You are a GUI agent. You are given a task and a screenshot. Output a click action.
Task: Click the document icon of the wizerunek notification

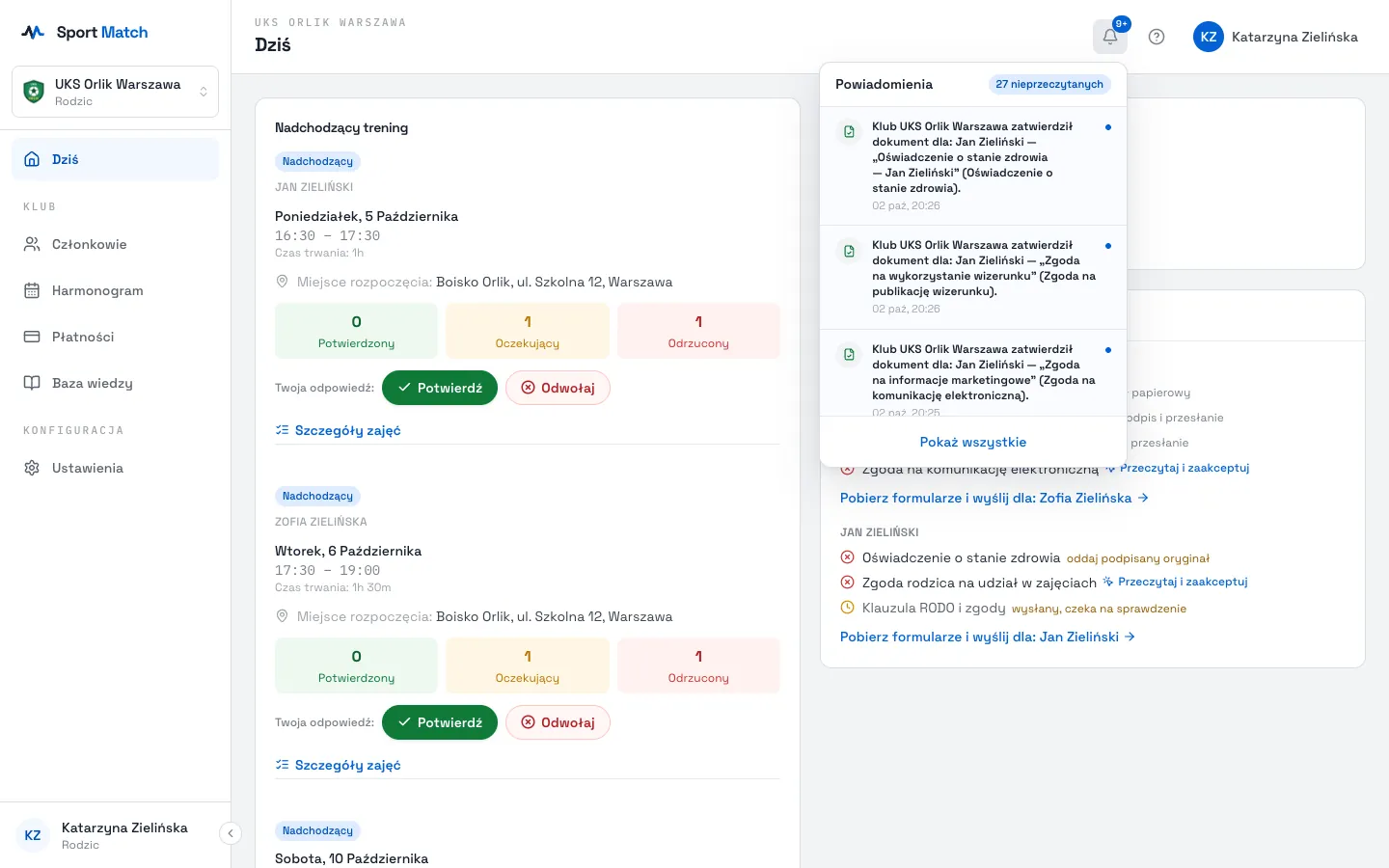(849, 251)
